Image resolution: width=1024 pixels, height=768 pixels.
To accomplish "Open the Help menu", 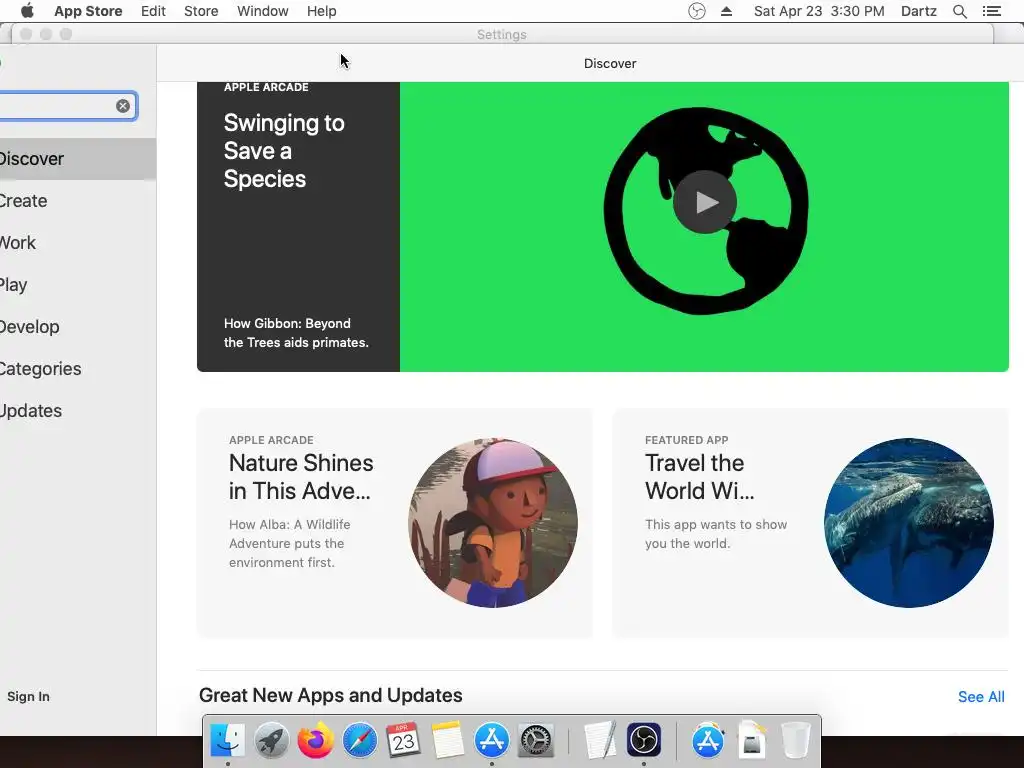I will (x=321, y=11).
